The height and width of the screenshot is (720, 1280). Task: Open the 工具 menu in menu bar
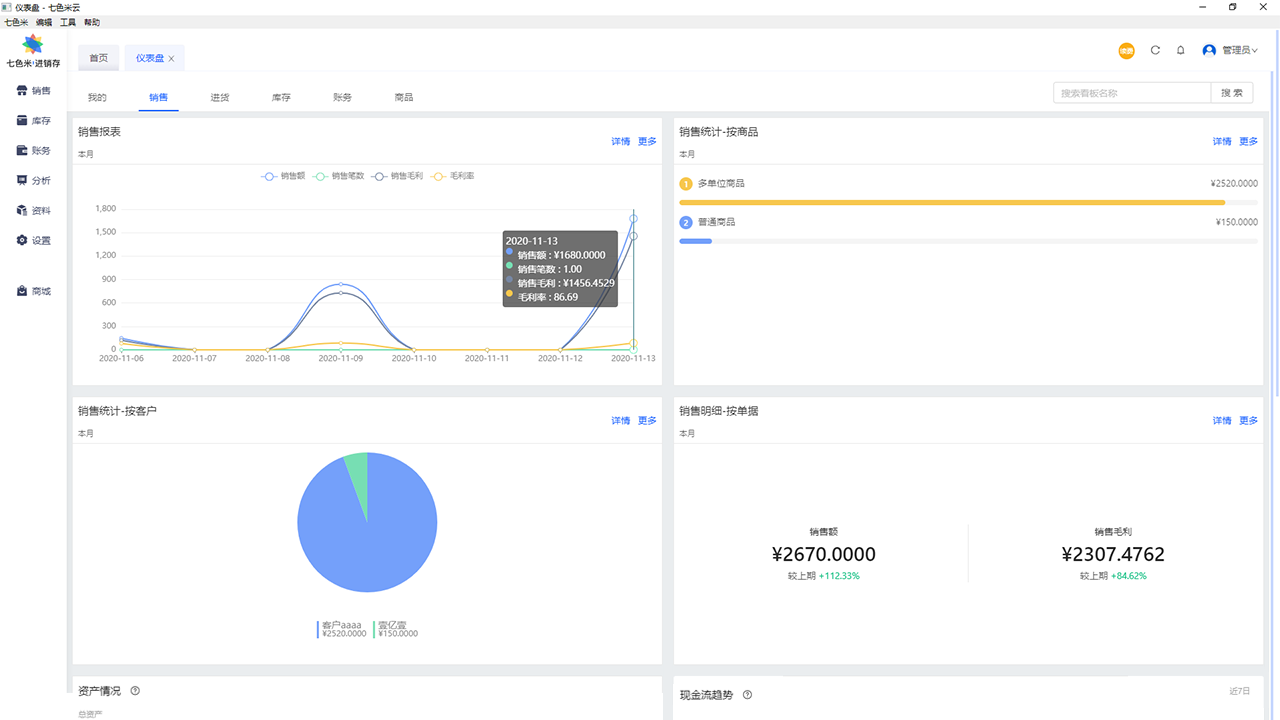pos(68,22)
